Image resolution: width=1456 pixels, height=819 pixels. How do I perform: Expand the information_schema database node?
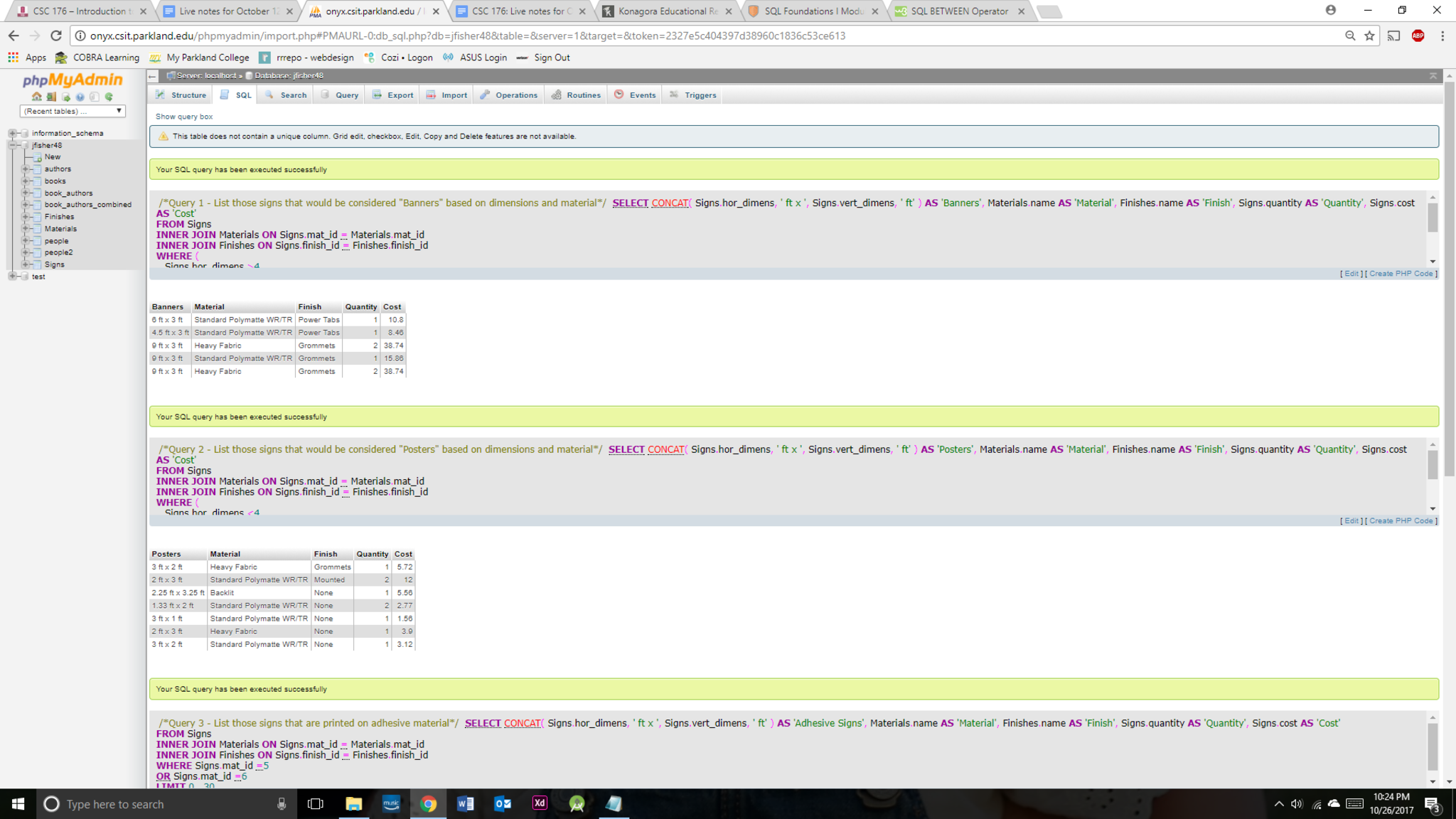12,133
